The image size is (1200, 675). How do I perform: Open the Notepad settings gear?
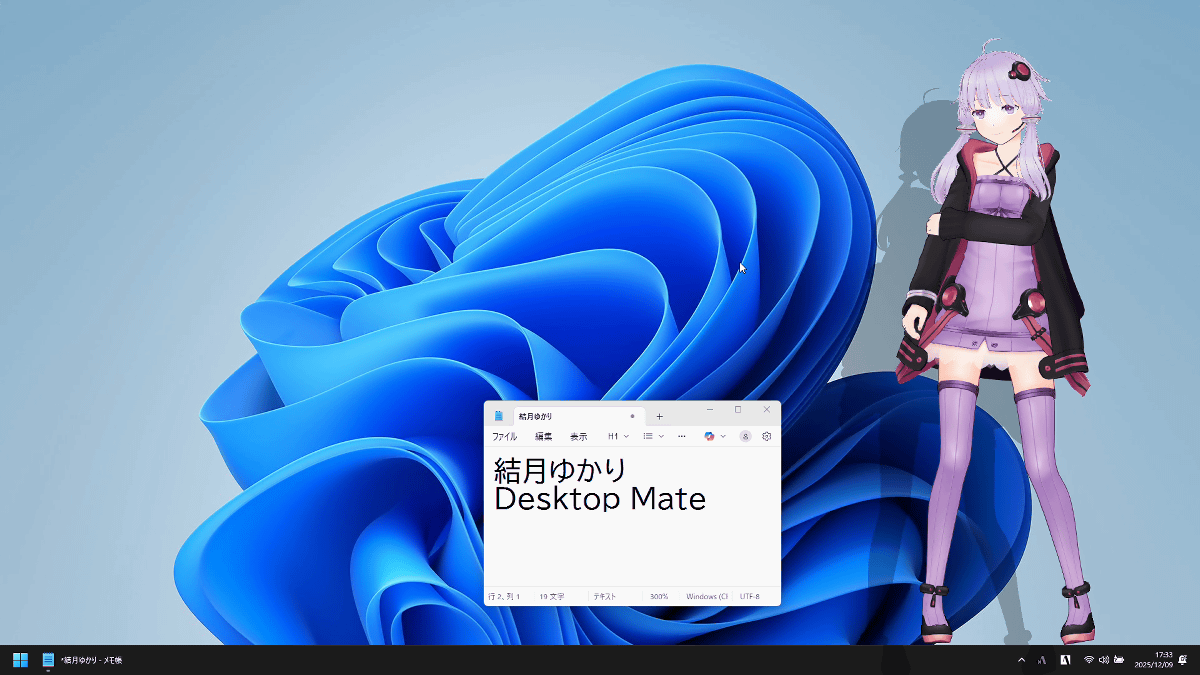pyautogui.click(x=767, y=437)
